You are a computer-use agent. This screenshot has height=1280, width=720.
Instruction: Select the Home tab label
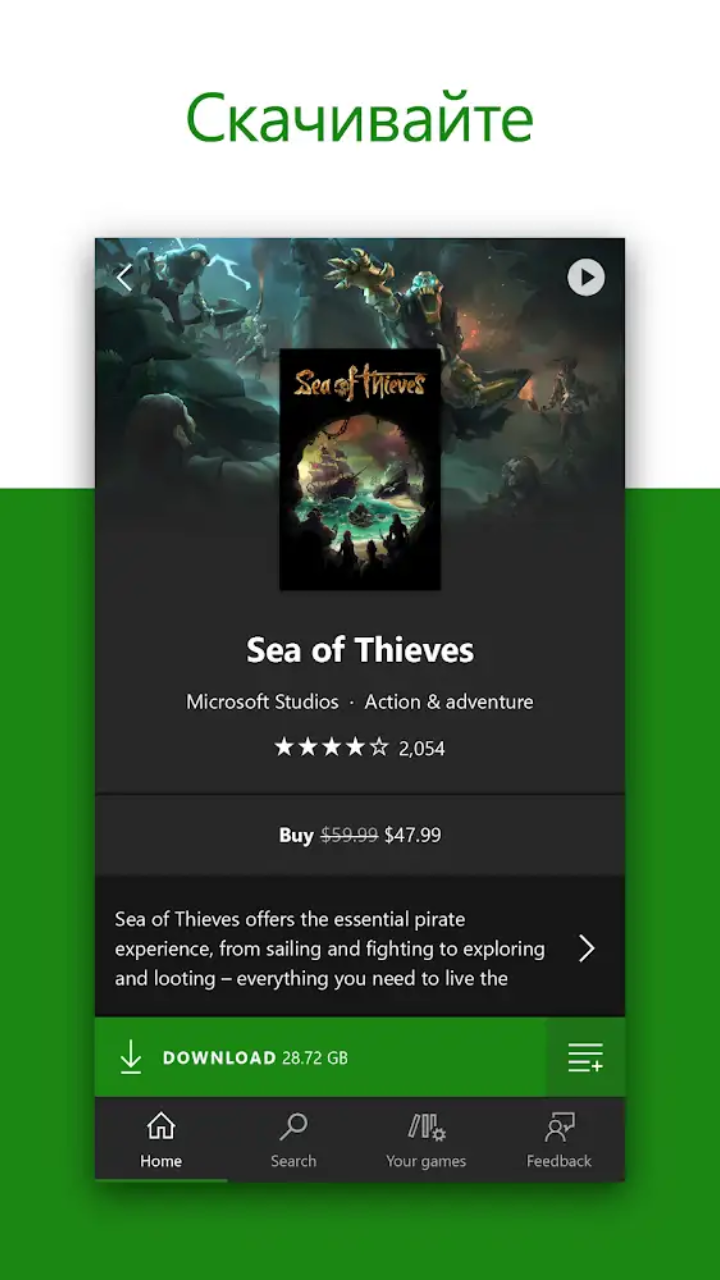(161, 1161)
